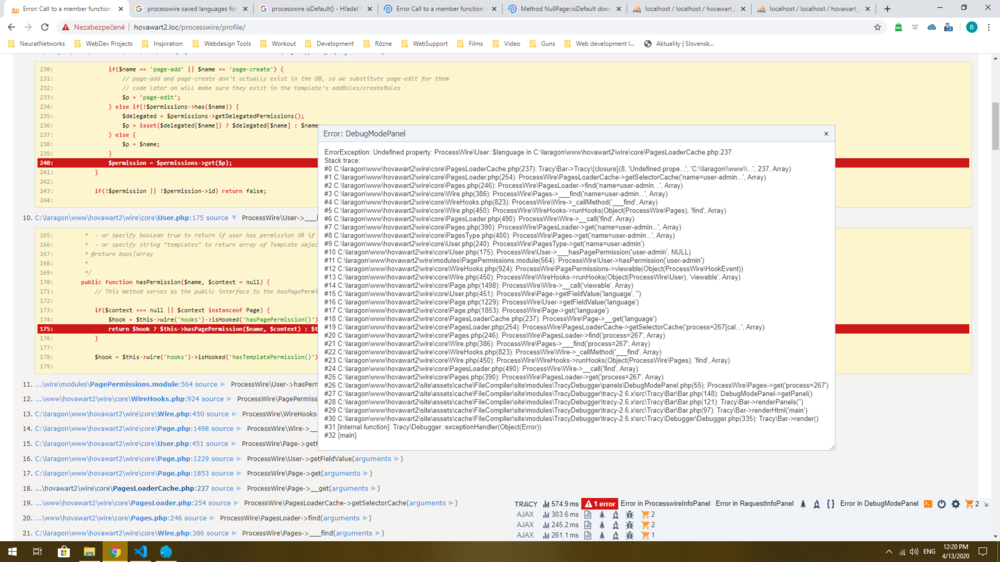
Task: Click the curly braces icon in Tracy bar
Action: pyautogui.click(x=831, y=504)
